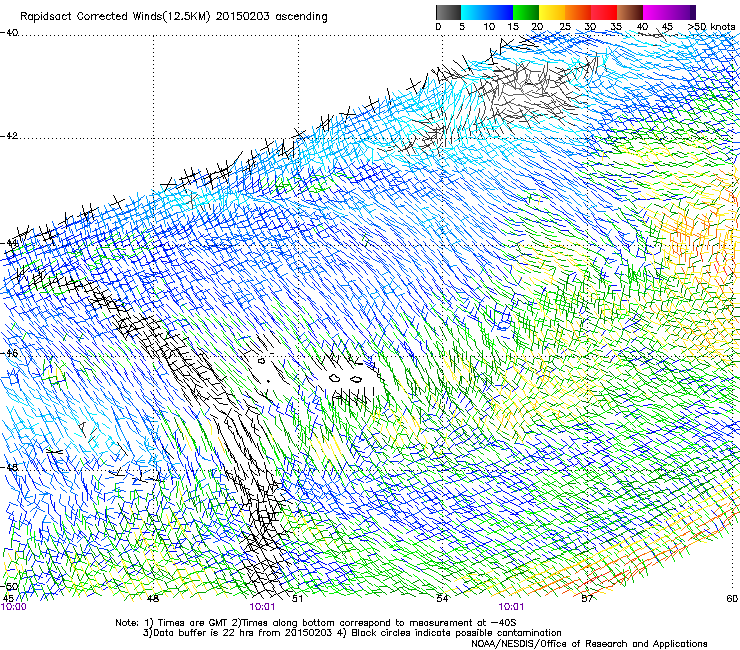This screenshot has width=740, height=650.
Task: Click the easternmost island outline near 46S
Action: 356,379
